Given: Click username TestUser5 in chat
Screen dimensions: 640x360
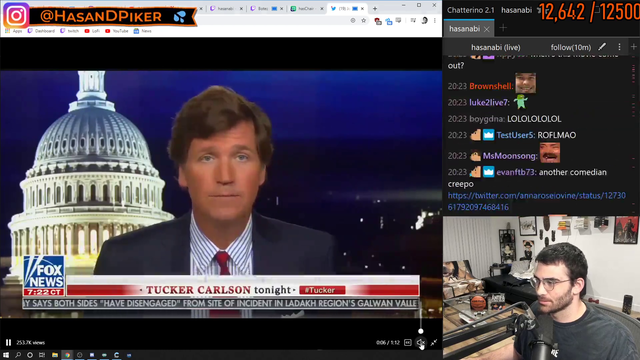Looking at the screenshot, I should [516, 135].
